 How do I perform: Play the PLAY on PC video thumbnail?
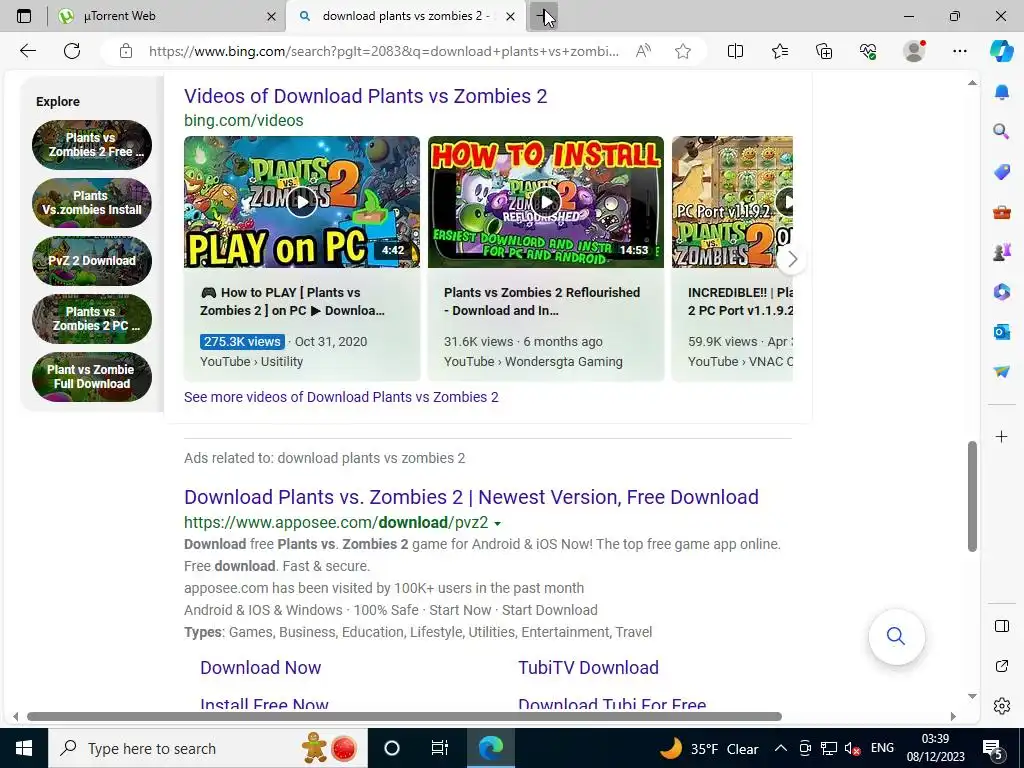coord(302,202)
